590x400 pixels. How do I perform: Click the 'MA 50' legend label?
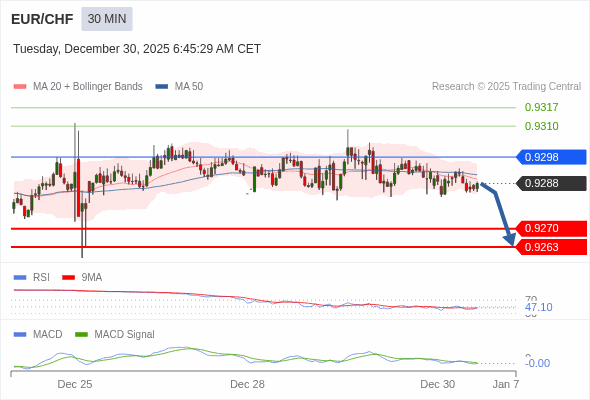pyautogui.click(x=189, y=87)
